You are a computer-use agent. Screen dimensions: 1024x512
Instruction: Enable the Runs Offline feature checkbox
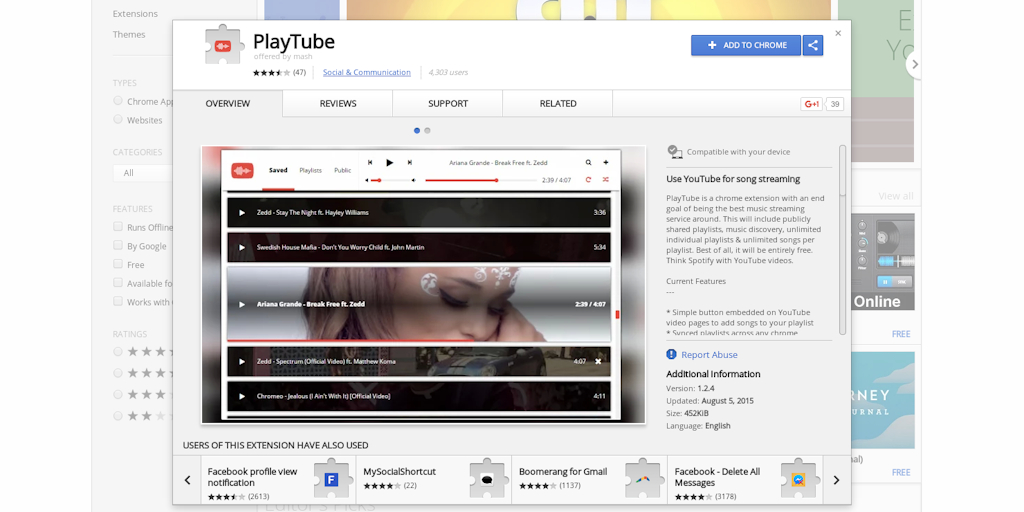(118, 227)
